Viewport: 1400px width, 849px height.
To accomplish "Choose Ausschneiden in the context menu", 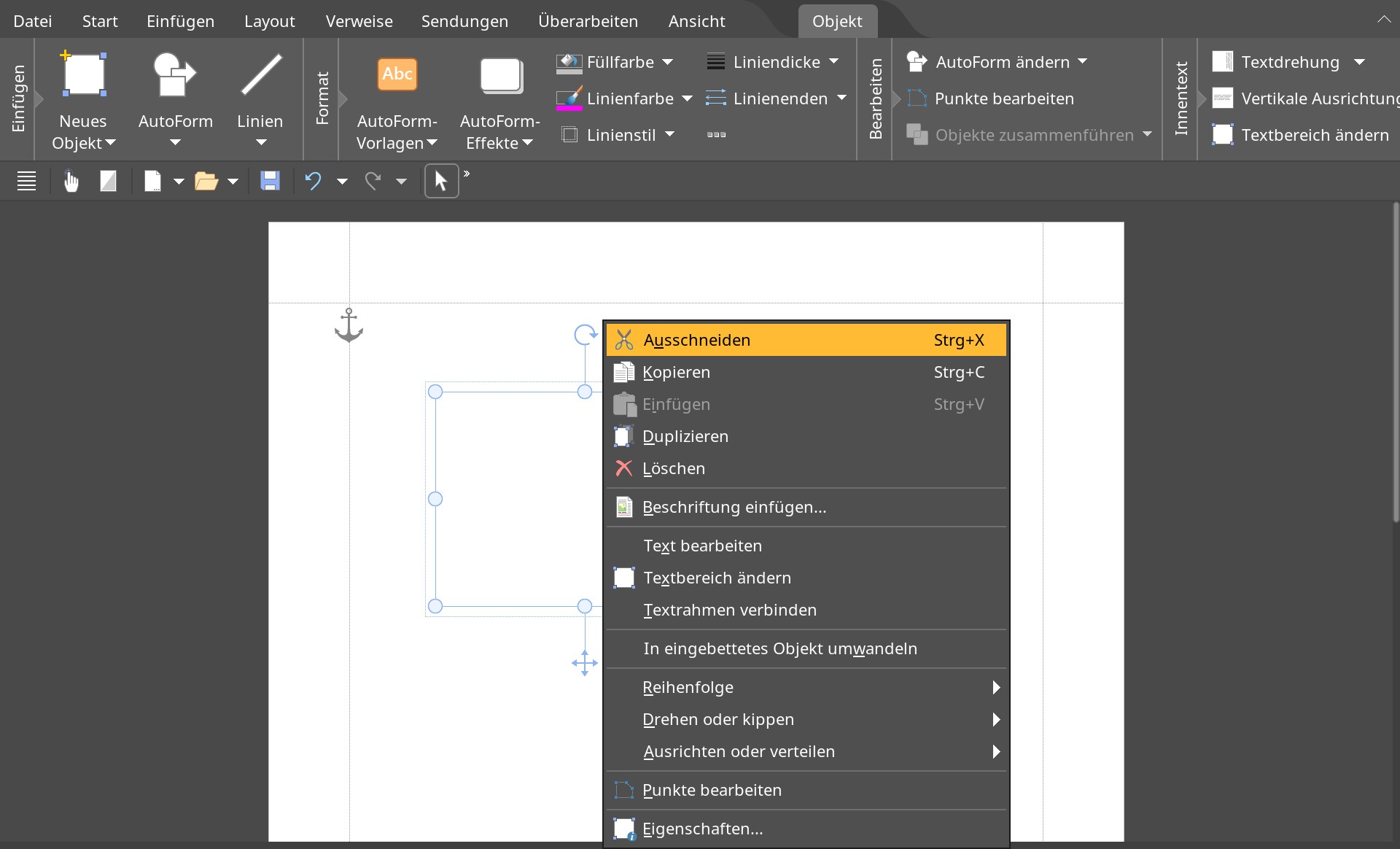I will [x=806, y=340].
